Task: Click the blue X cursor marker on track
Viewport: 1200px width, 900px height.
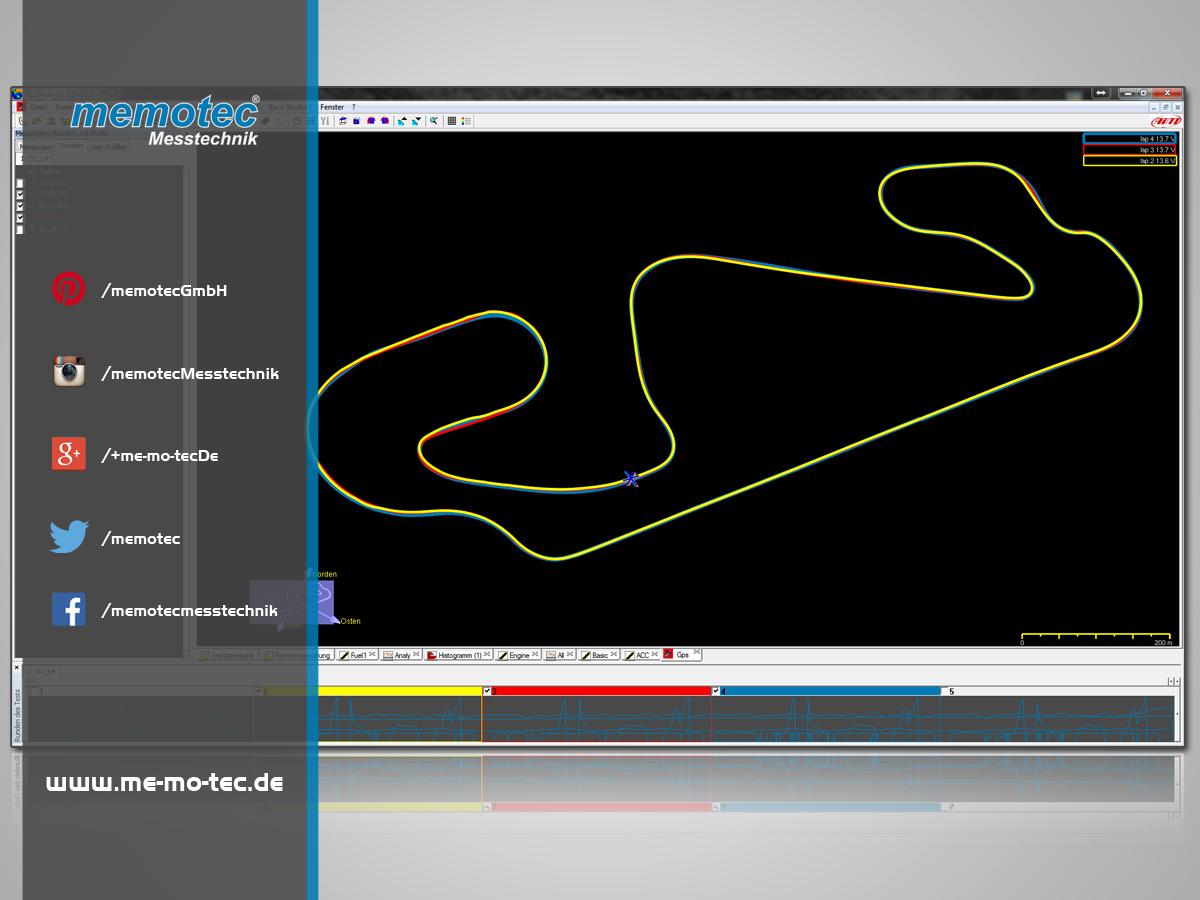Action: pos(631,479)
